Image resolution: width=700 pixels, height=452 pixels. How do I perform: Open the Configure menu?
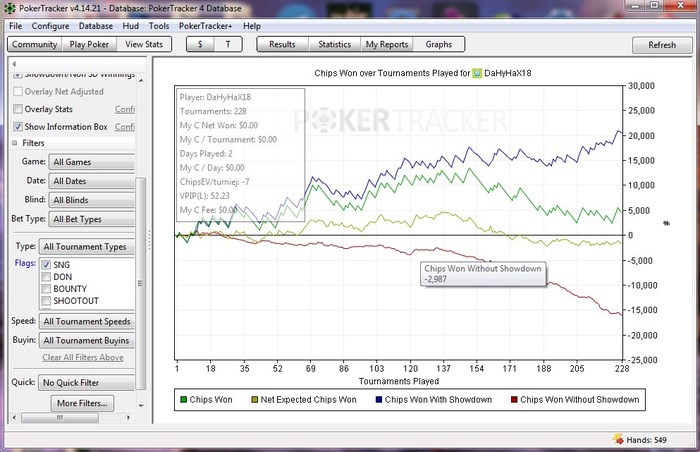click(x=50, y=26)
